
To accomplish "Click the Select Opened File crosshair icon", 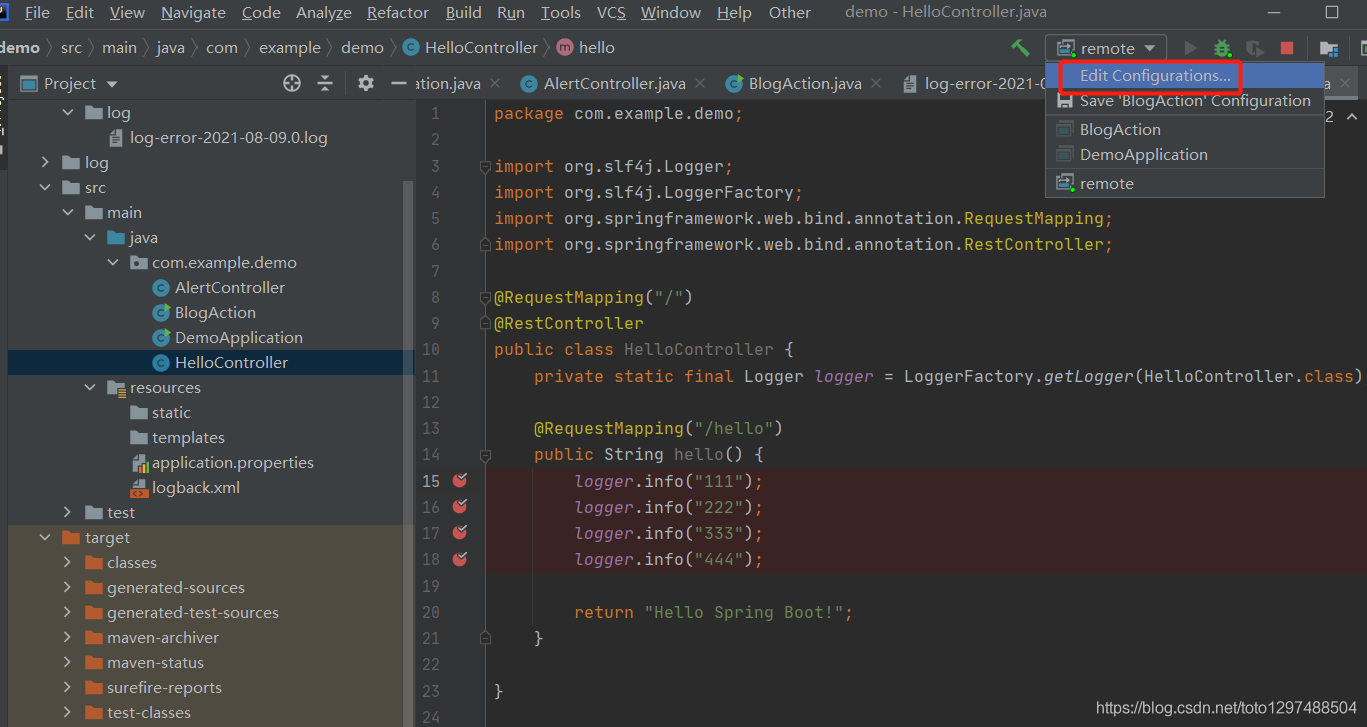I will click(292, 83).
